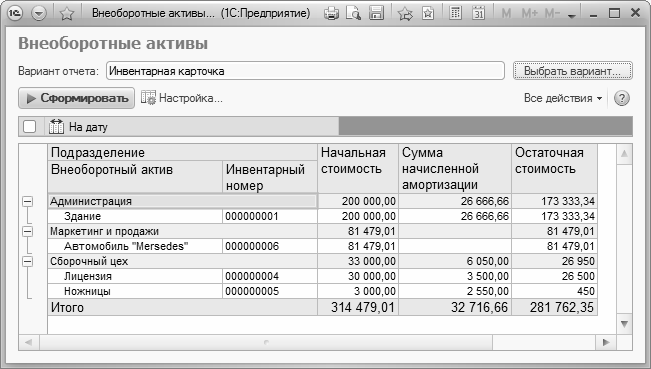
Task: Open the favorites list page-star icon
Action: tap(428, 14)
